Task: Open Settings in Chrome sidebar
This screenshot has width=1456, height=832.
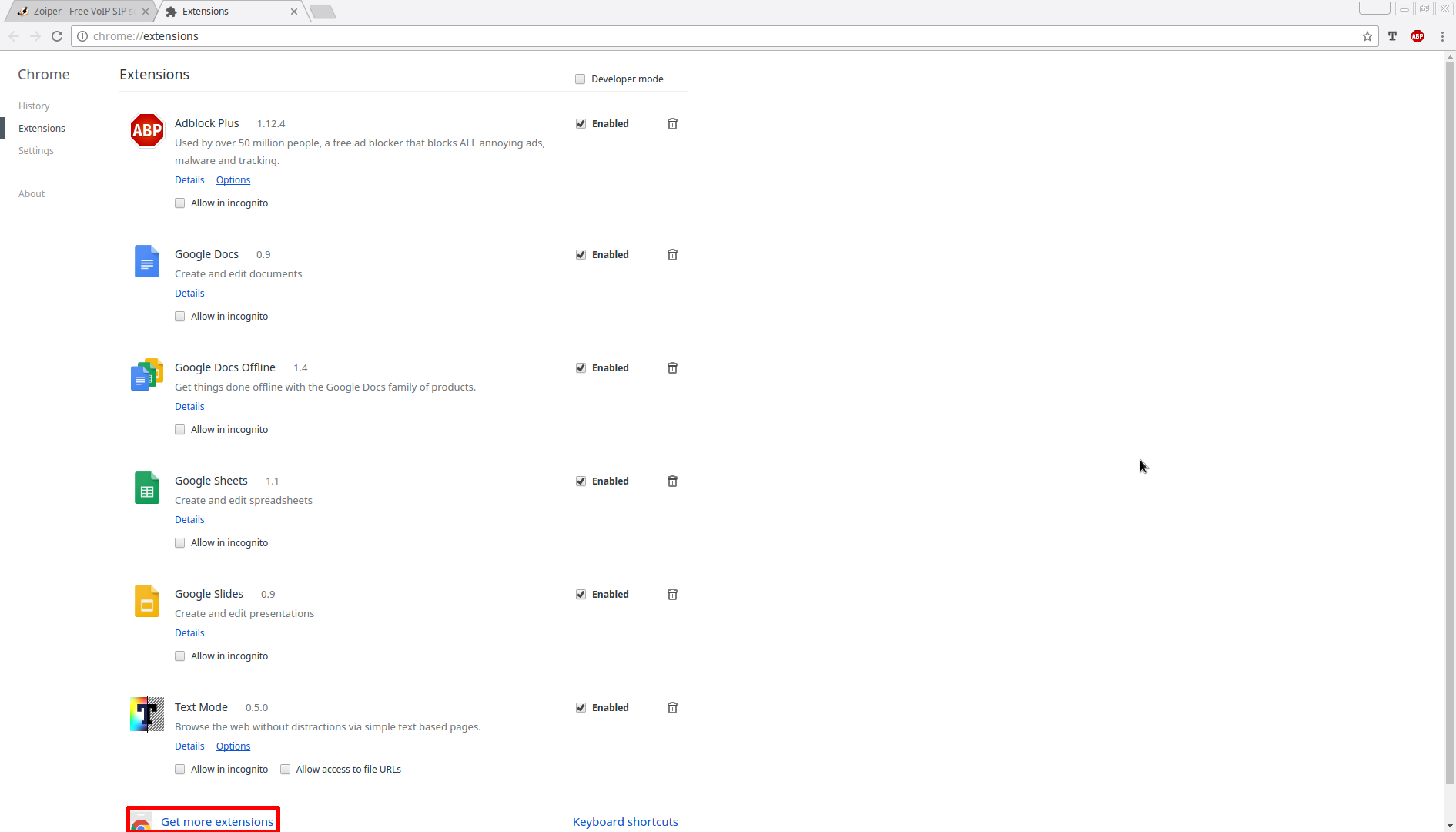Action: pos(36,151)
